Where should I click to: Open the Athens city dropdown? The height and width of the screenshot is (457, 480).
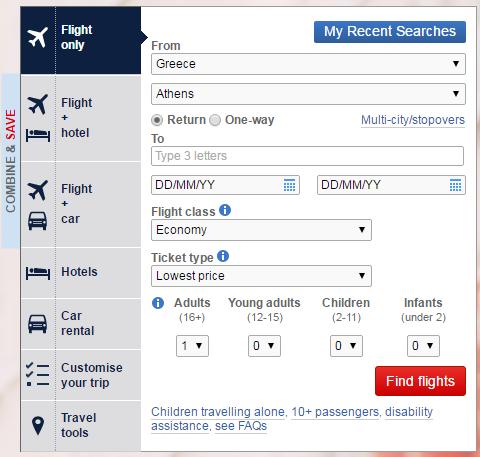[308, 94]
